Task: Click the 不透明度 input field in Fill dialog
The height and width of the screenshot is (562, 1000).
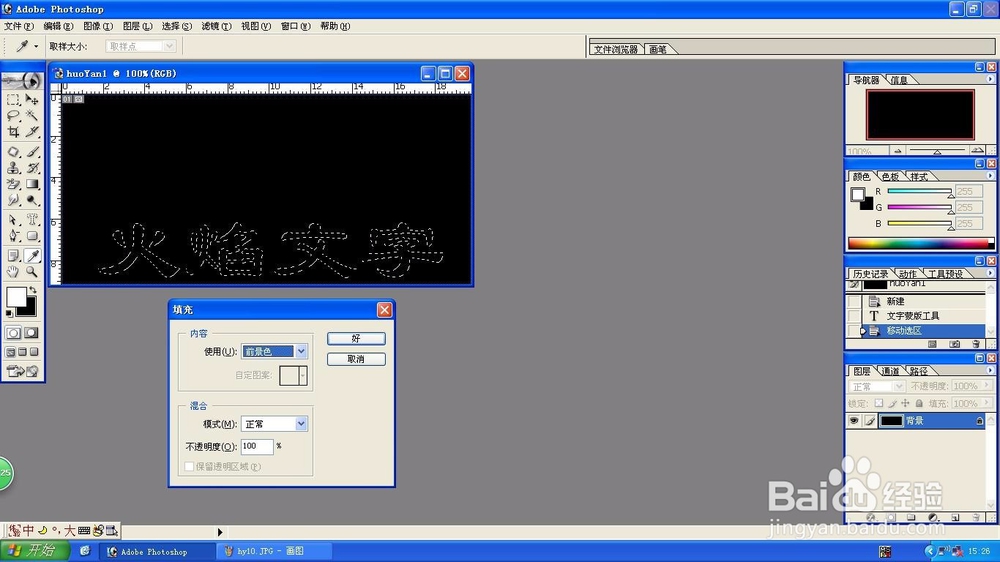Action: point(257,446)
